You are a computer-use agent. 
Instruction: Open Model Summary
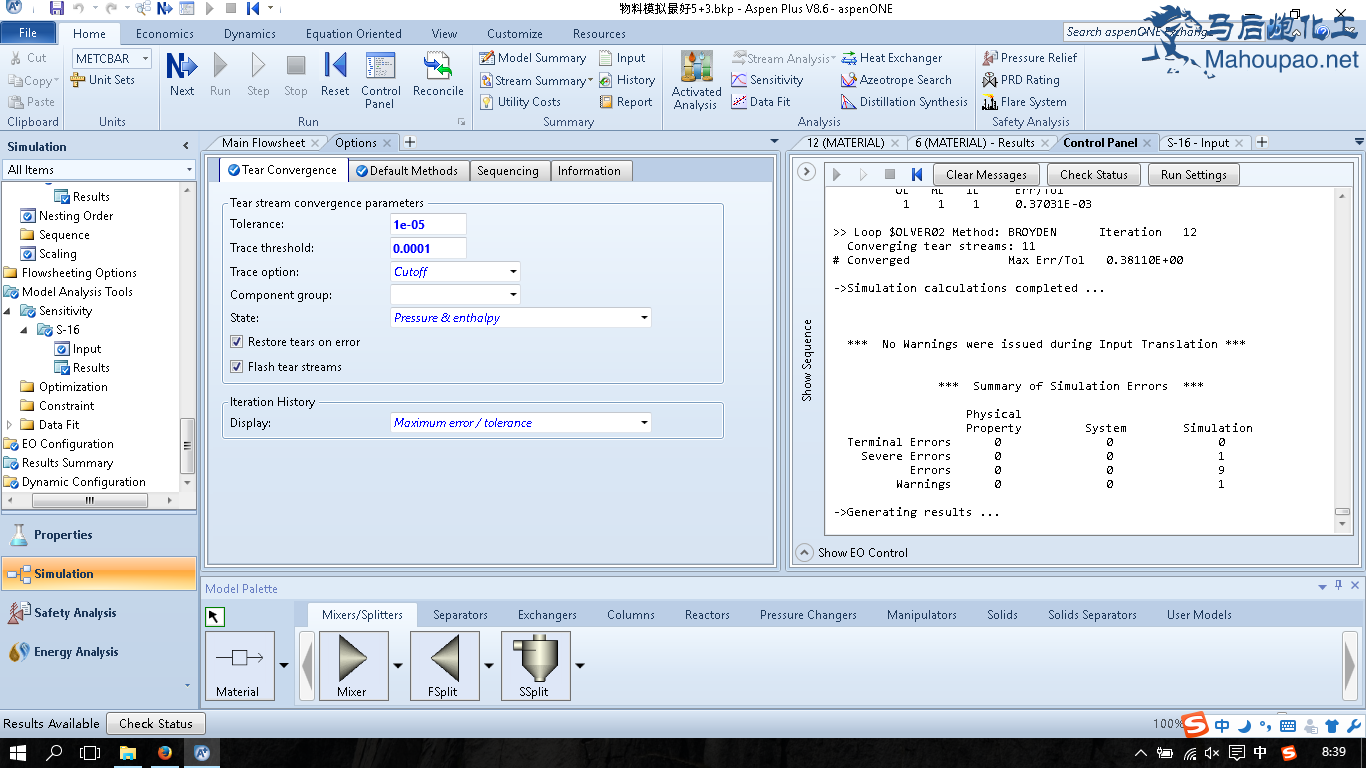pos(533,58)
